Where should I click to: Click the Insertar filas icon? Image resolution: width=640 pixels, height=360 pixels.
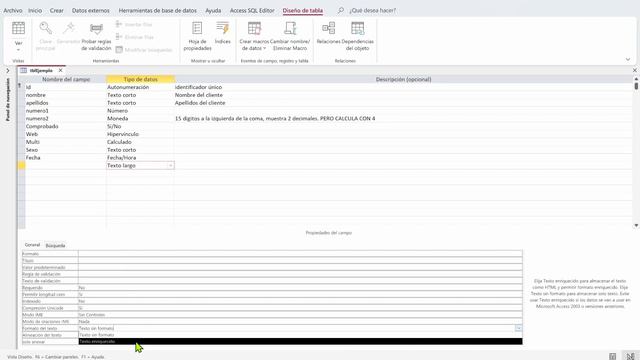119,24
